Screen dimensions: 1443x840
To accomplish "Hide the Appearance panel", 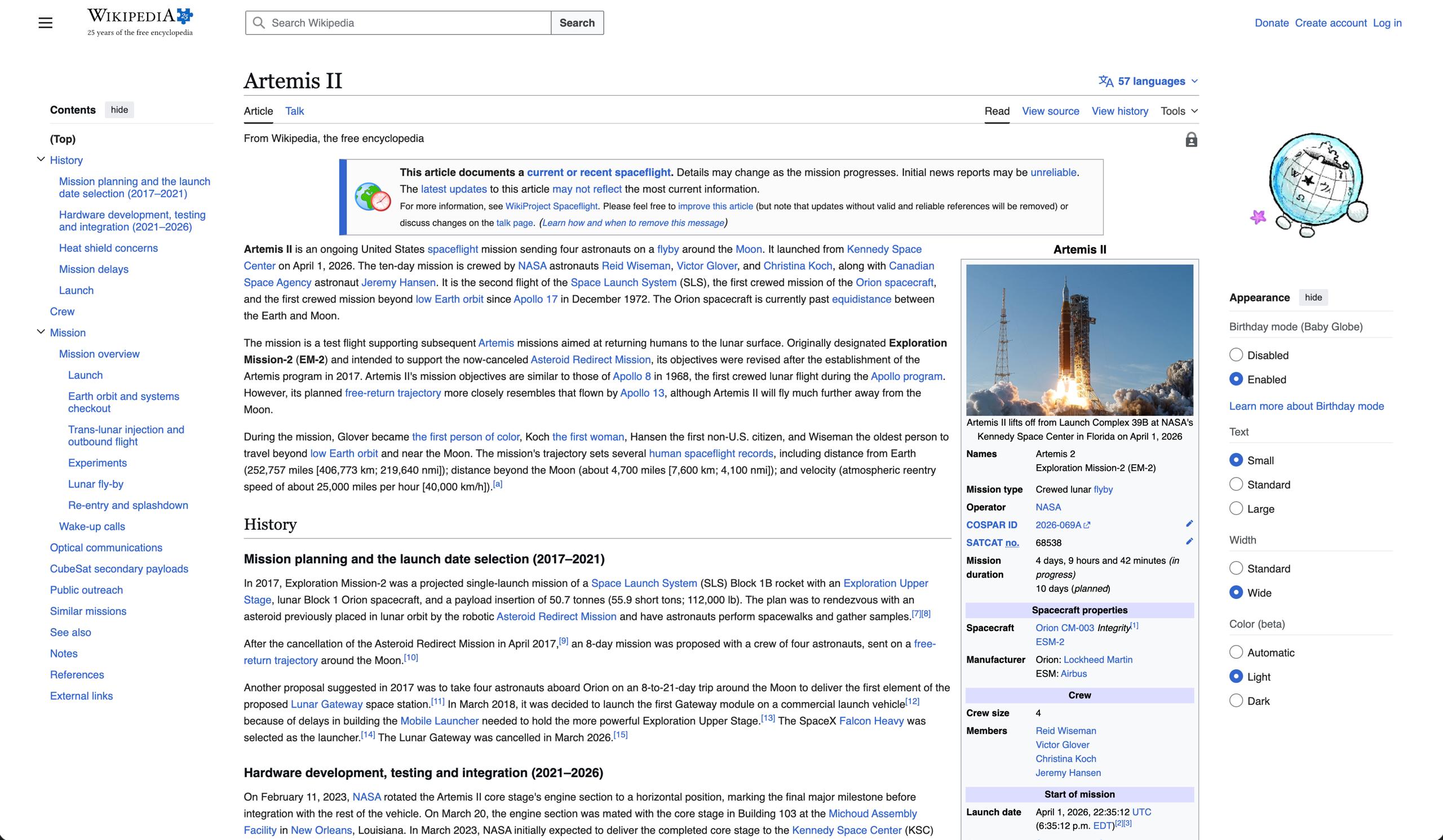I will [x=1313, y=297].
